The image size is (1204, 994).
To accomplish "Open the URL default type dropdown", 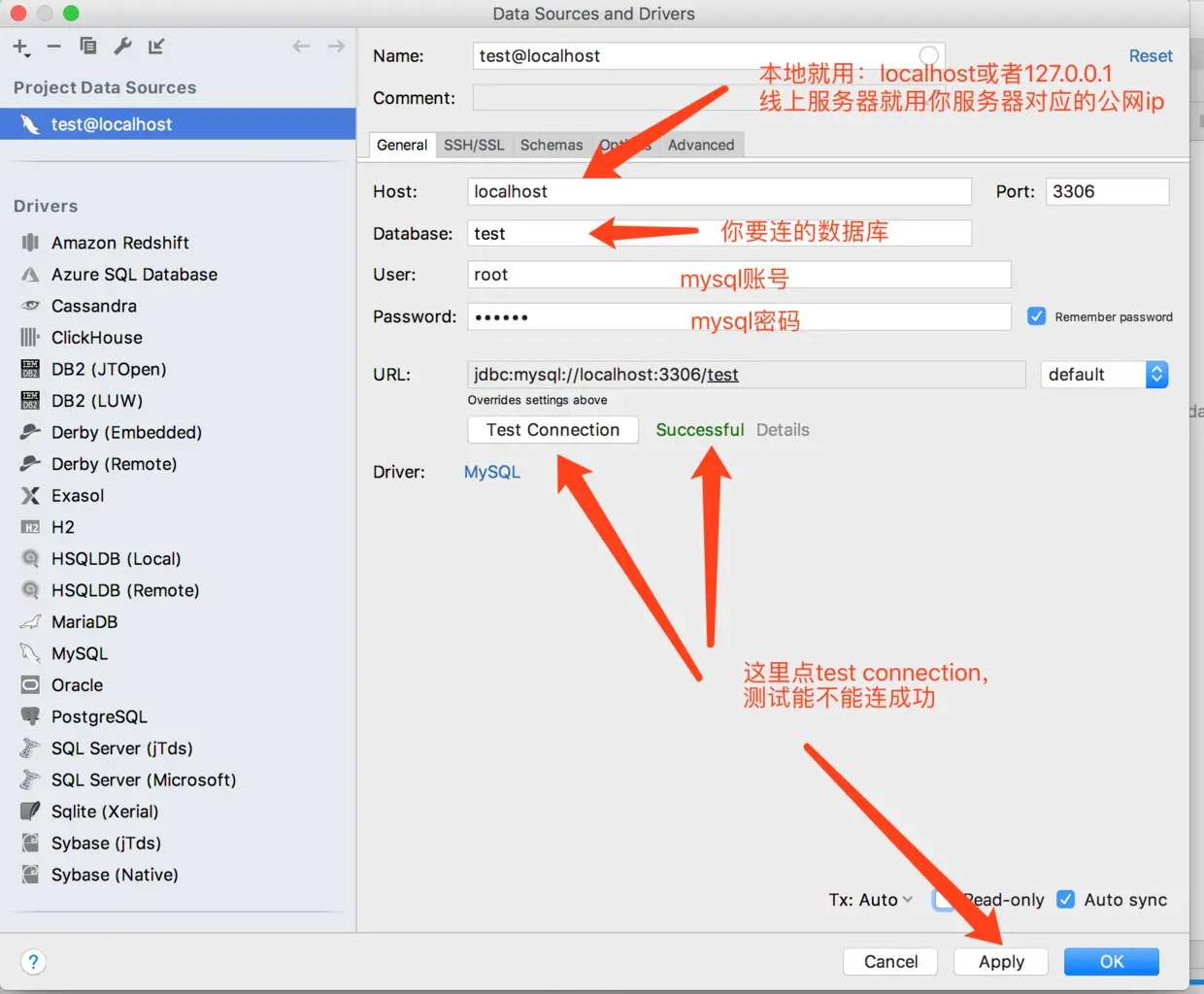I will pos(1105,375).
